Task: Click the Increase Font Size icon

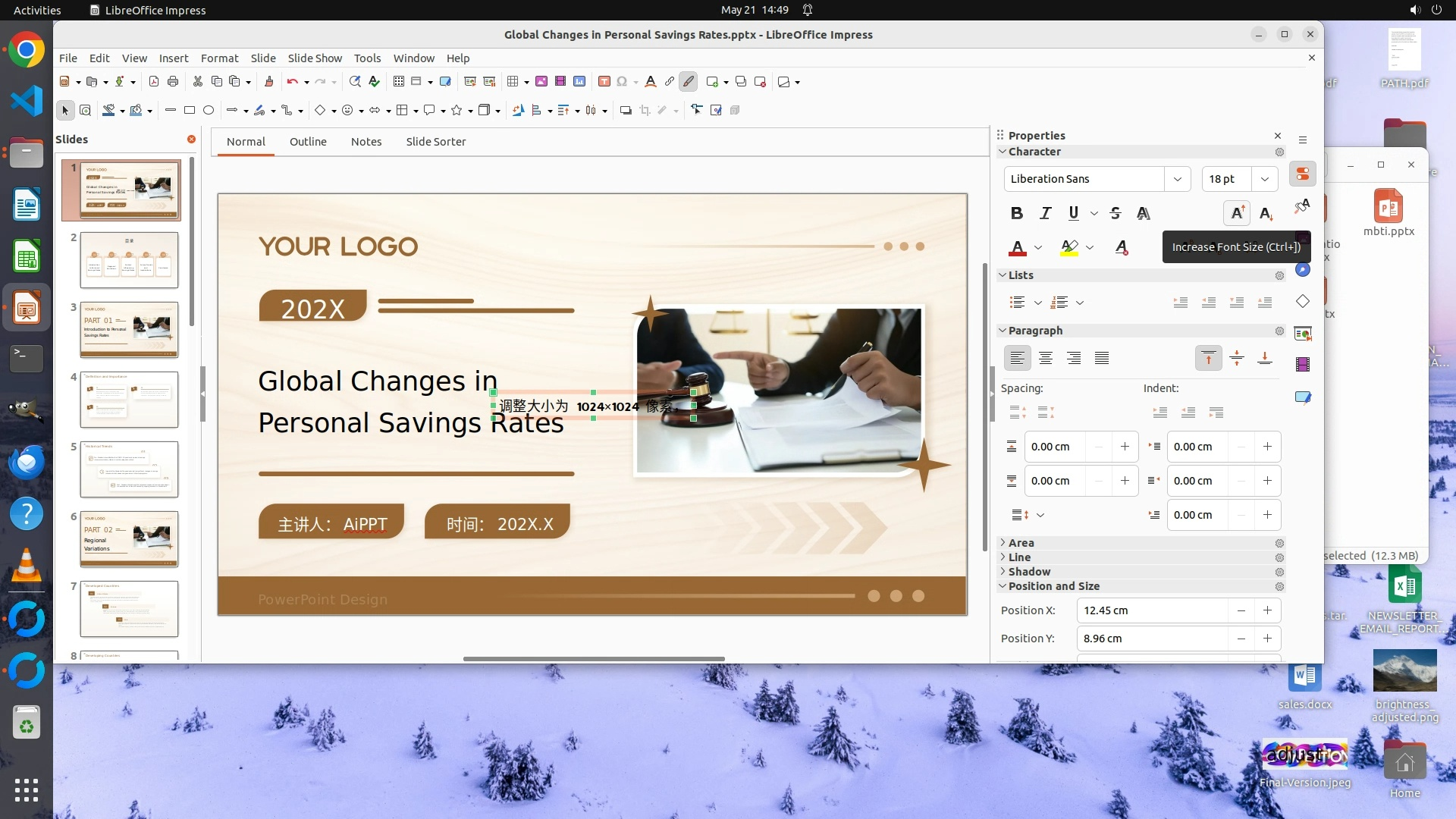Action: click(x=1236, y=214)
